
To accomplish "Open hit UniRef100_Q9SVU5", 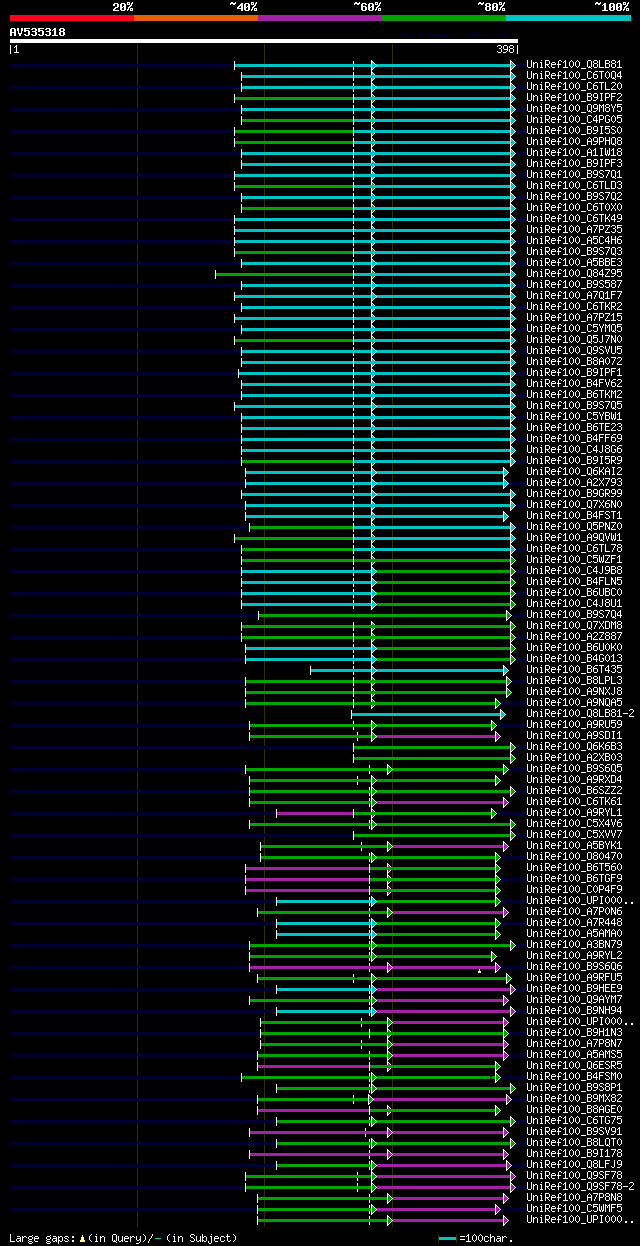I will click(574, 350).
